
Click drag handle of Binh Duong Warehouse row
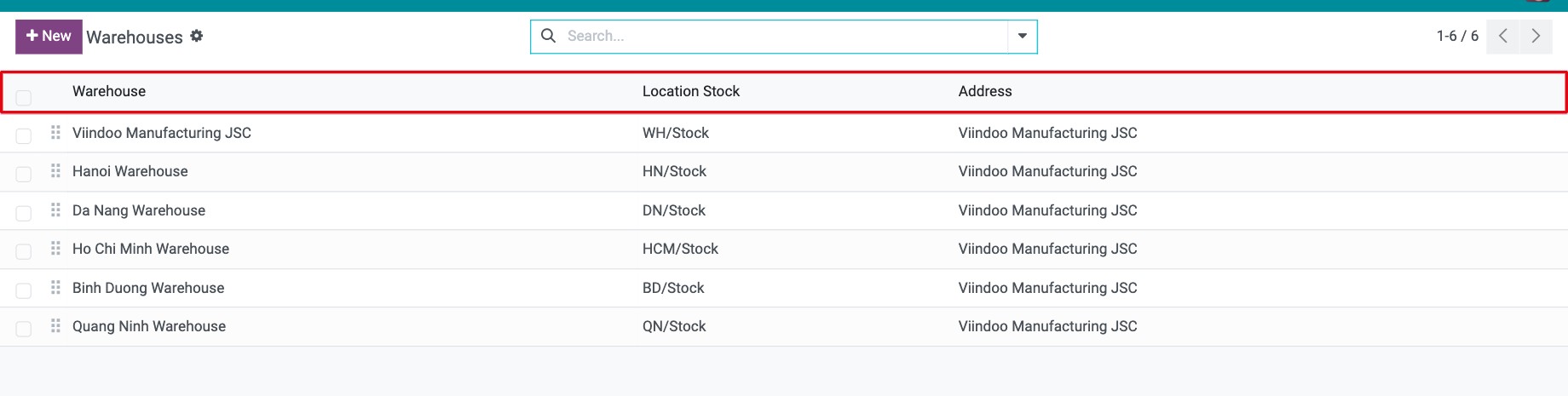click(55, 287)
